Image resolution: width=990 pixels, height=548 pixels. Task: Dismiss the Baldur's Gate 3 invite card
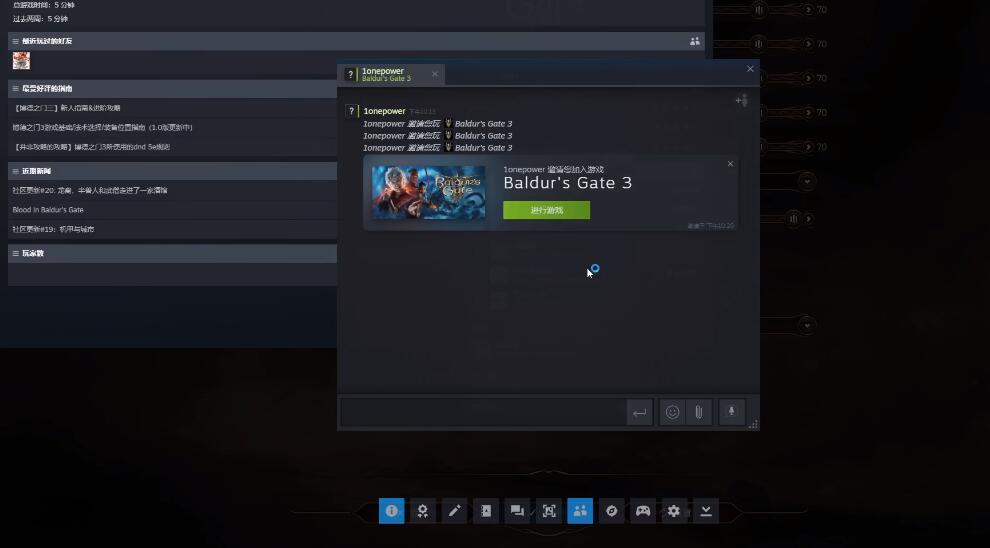(x=731, y=164)
